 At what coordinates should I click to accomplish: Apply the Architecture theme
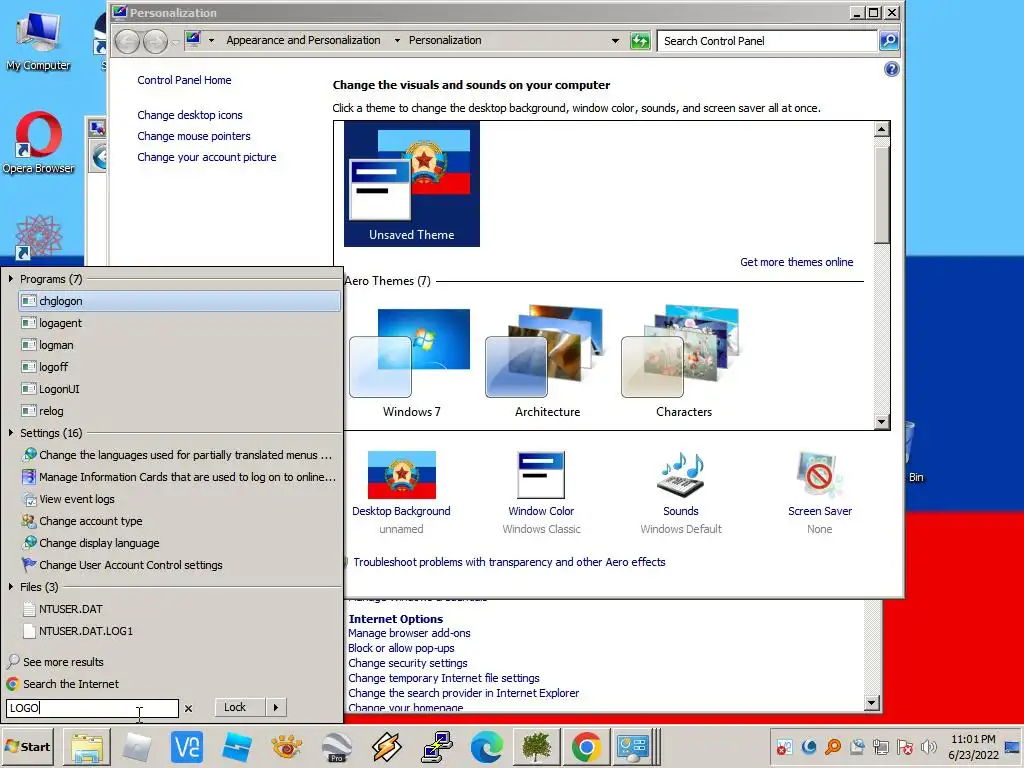point(547,362)
